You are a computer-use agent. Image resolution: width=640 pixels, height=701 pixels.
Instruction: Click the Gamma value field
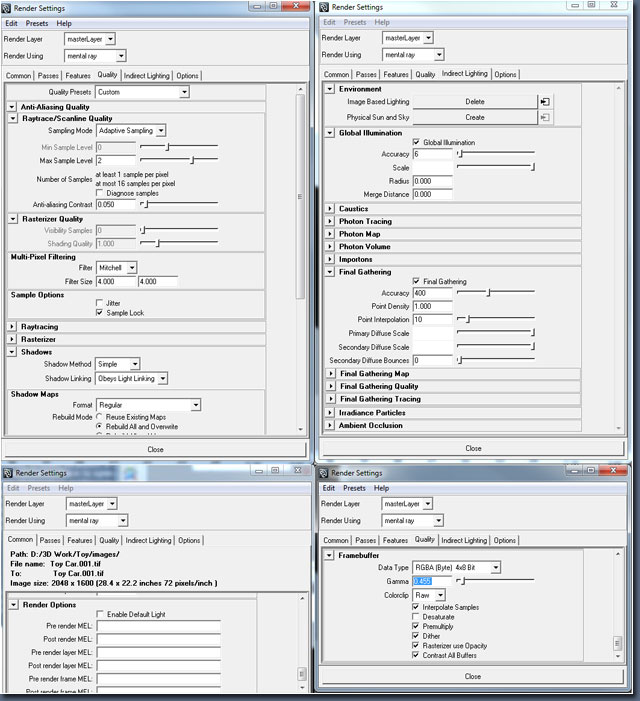pyautogui.click(x=432, y=581)
